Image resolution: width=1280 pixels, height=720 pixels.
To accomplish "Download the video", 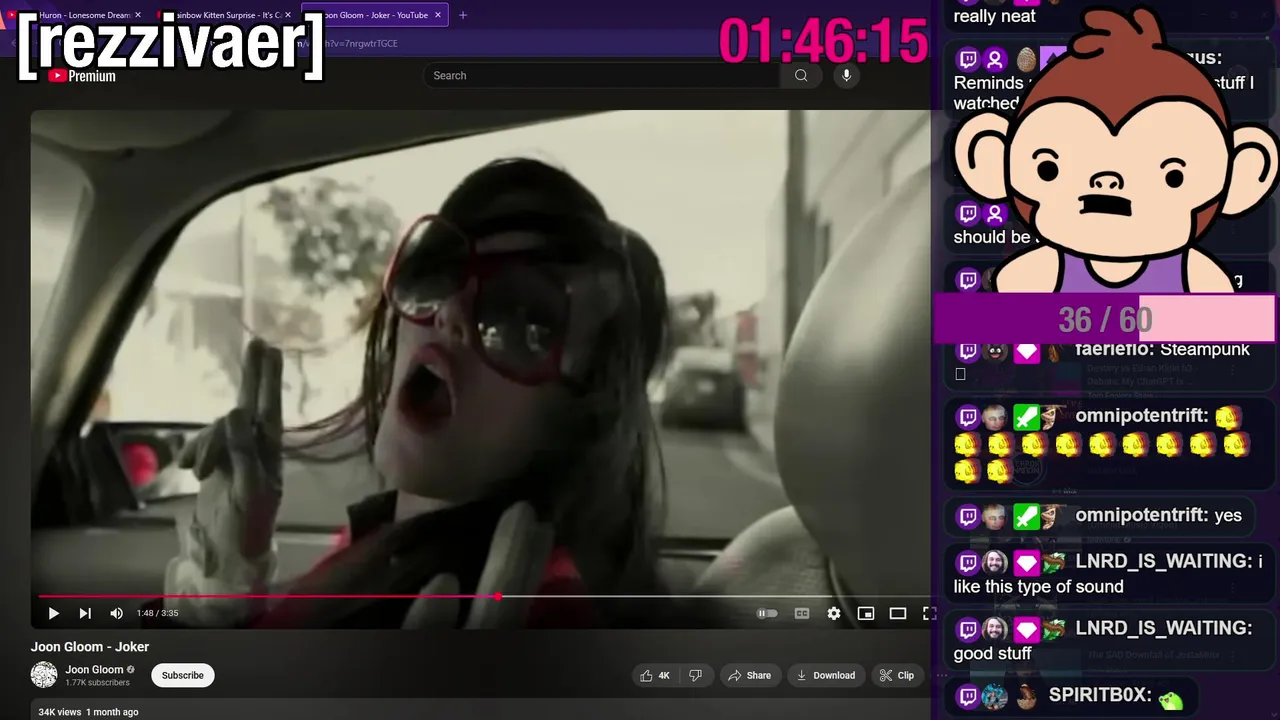I will tap(826, 675).
